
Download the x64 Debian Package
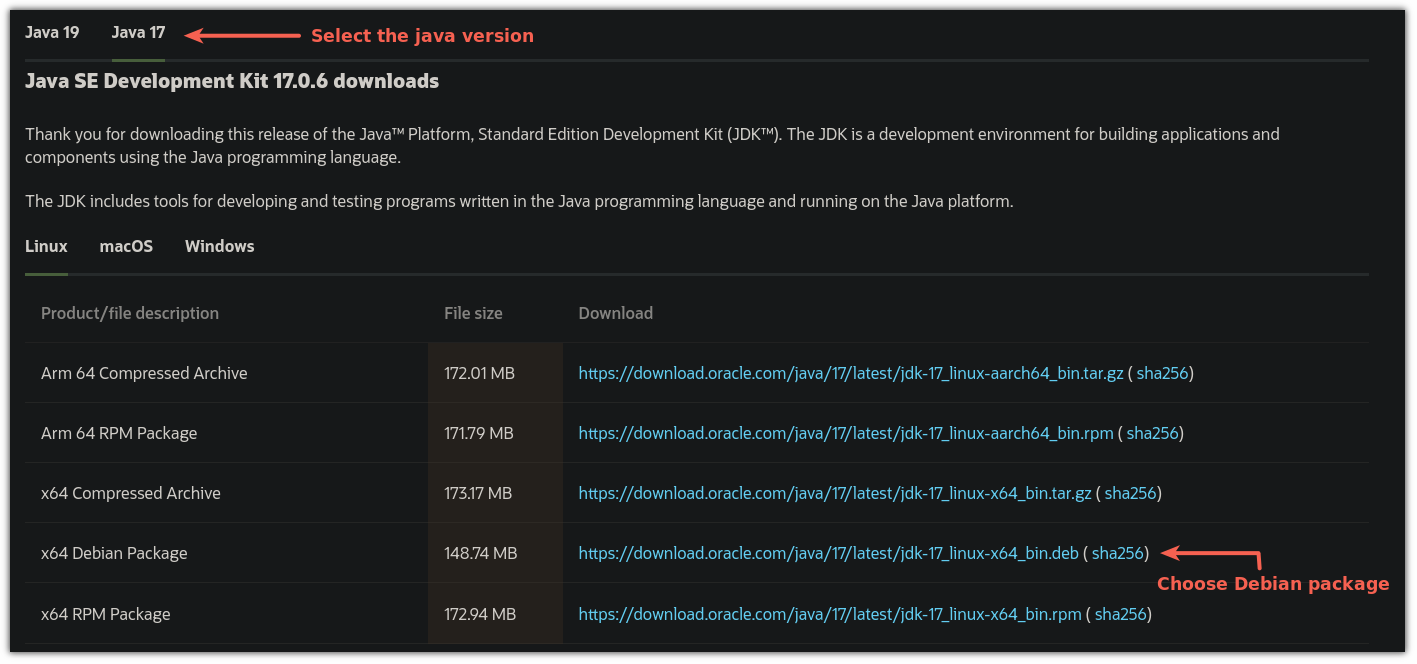tap(828, 552)
